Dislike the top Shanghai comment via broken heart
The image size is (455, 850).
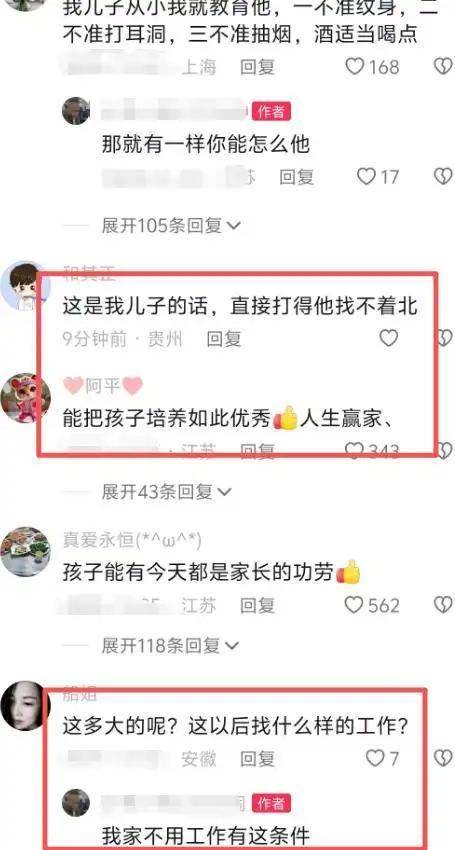(x=445, y=67)
